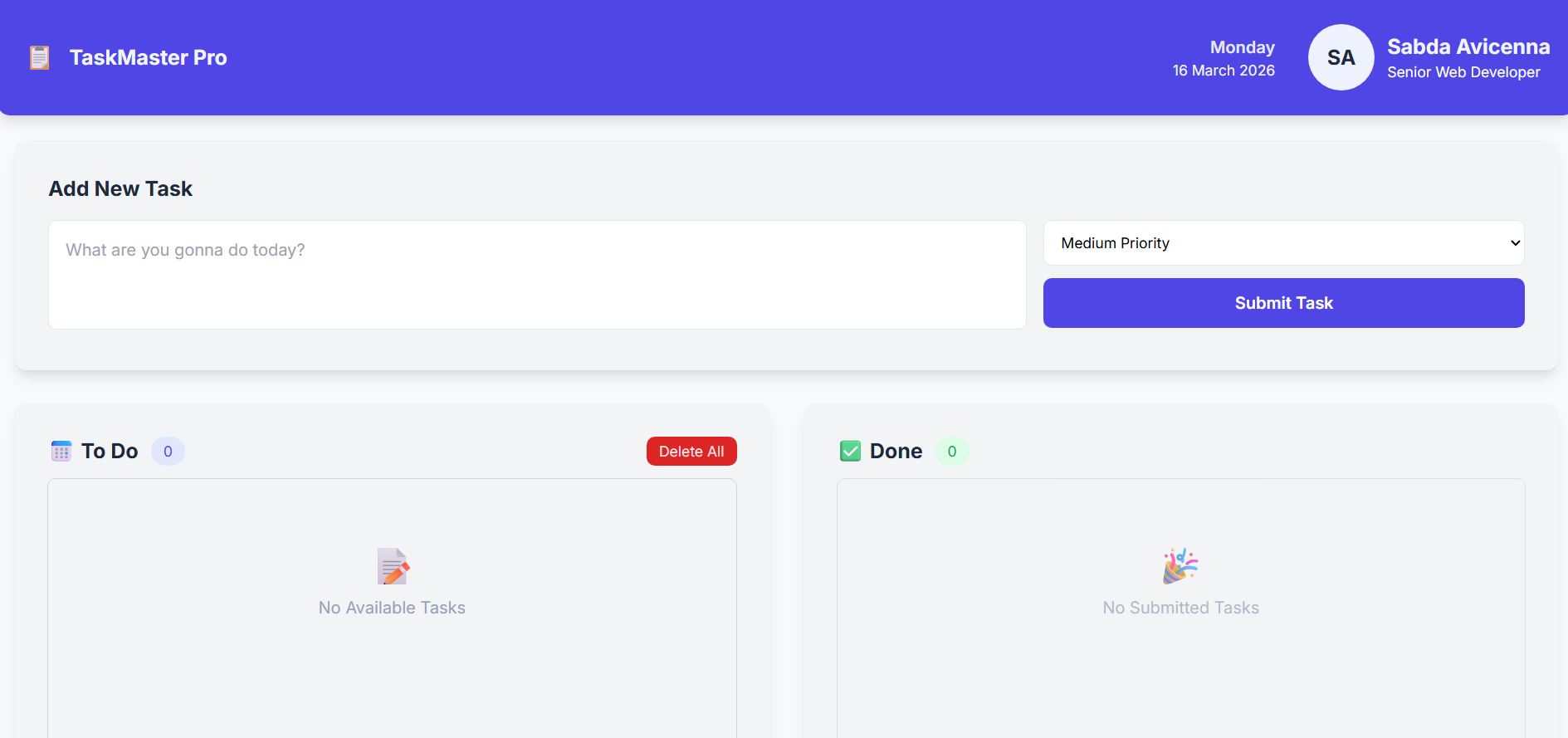The image size is (1568, 738).
Task: Click the No Available Tasks text
Action: tap(392, 608)
